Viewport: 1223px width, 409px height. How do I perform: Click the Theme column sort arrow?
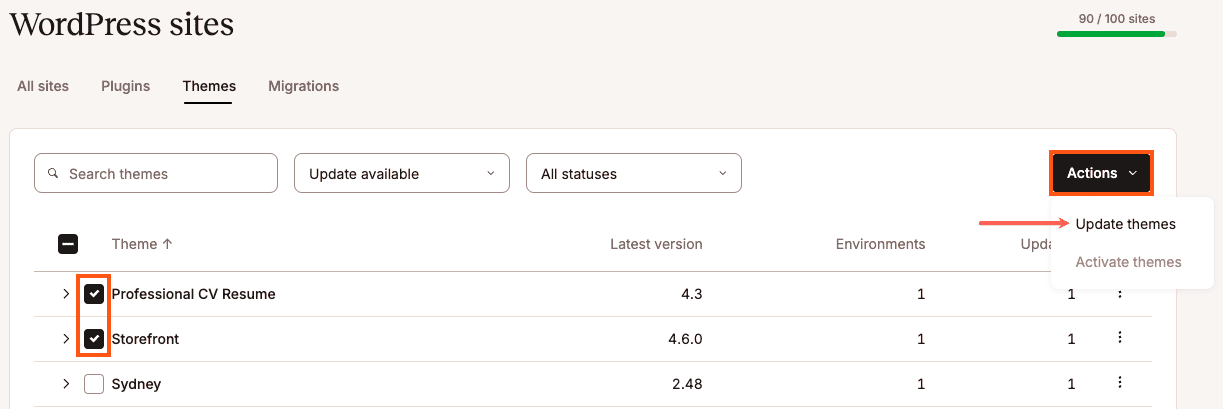167,244
